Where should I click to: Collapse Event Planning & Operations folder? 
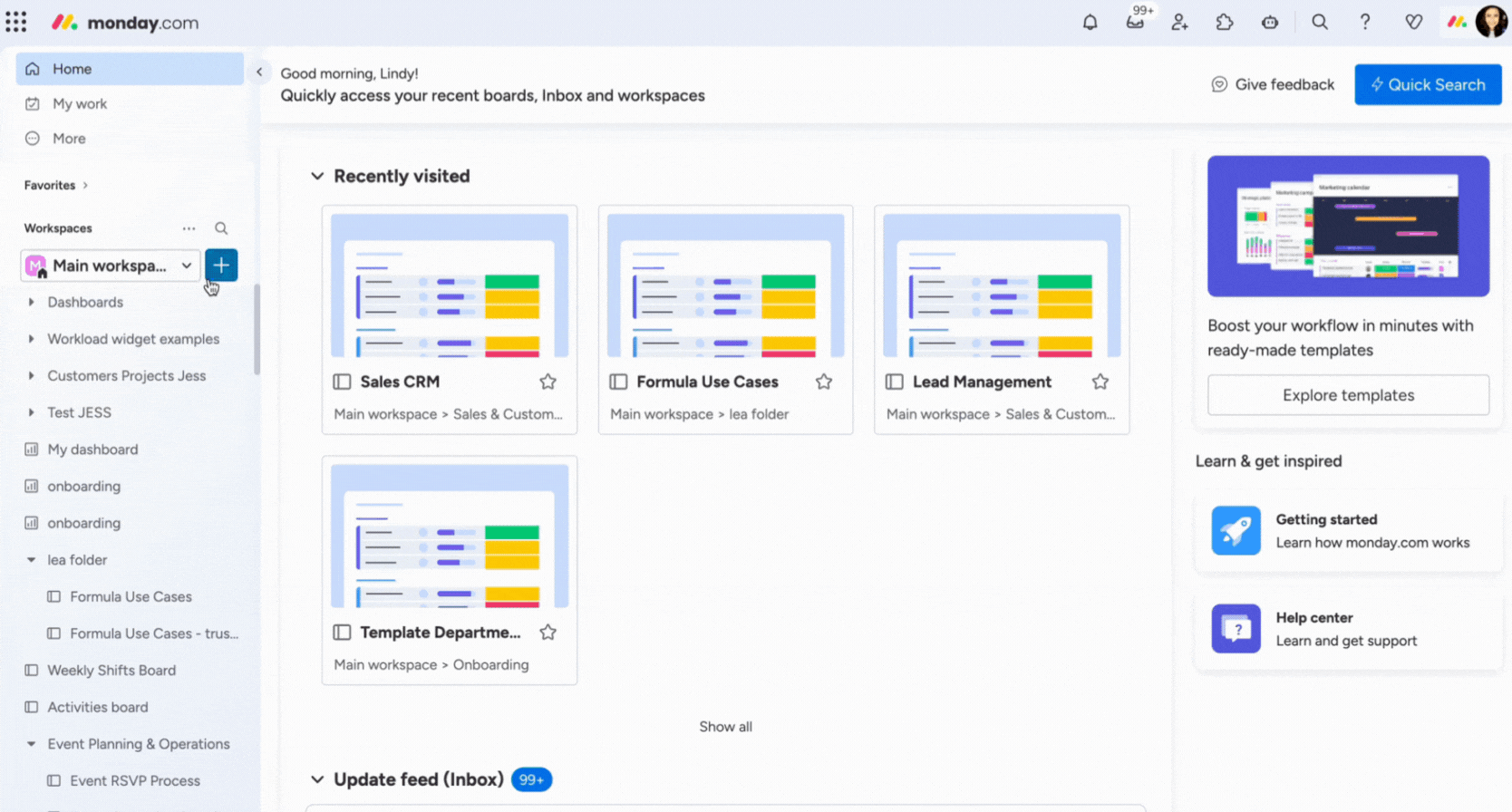coord(31,744)
